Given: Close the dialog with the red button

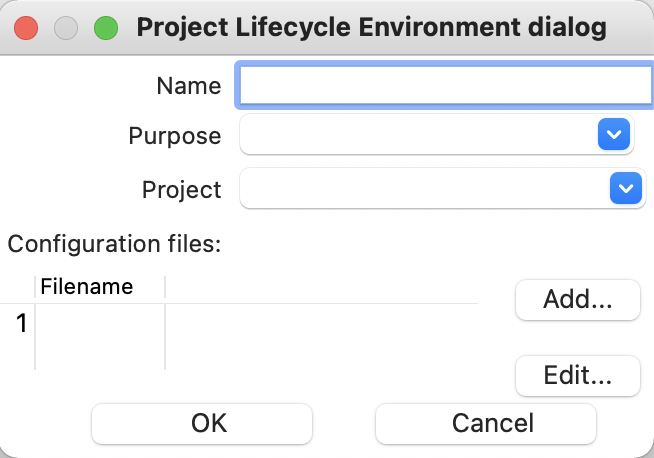Looking at the screenshot, I should point(27,28).
